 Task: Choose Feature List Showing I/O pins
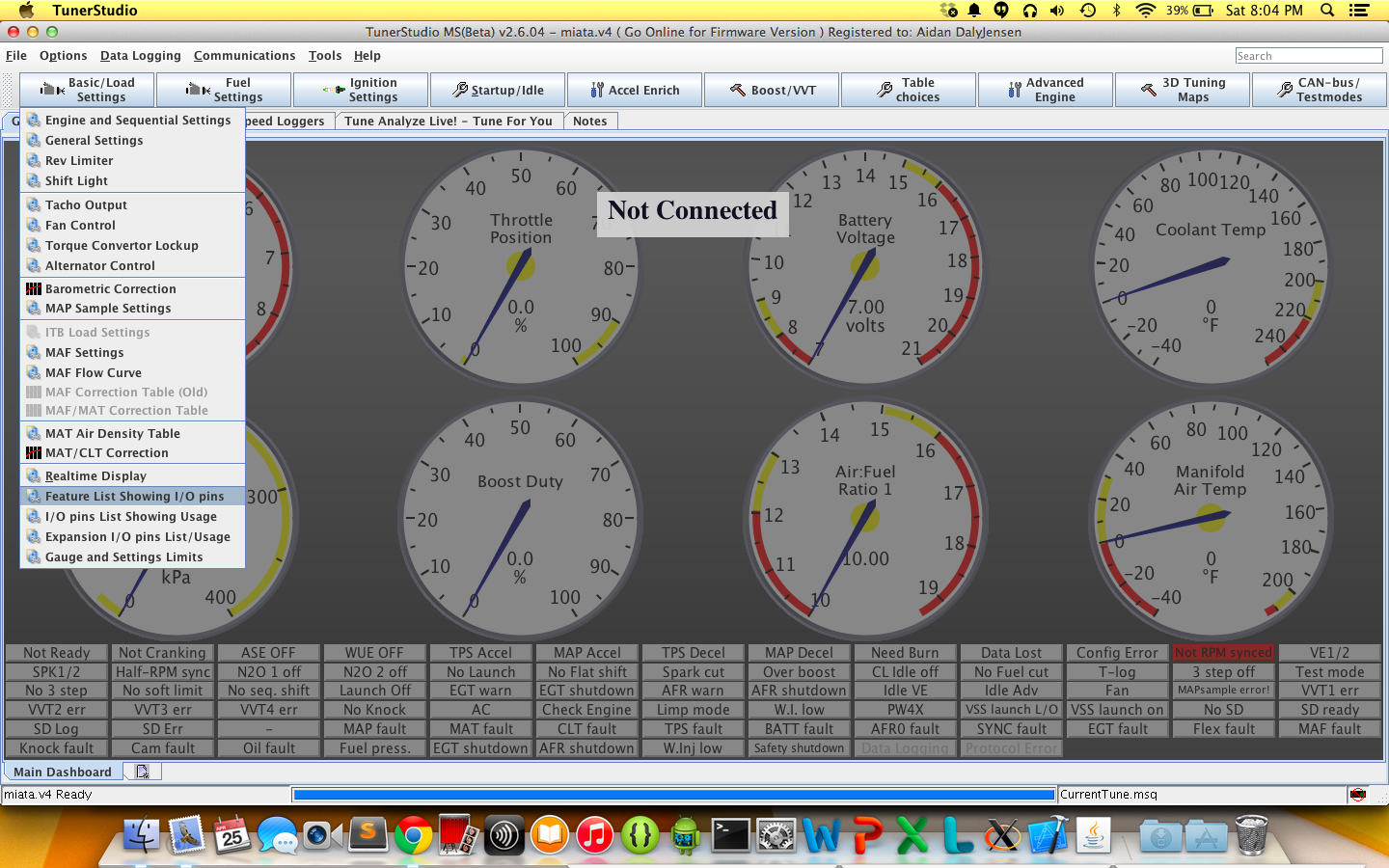pos(134,497)
